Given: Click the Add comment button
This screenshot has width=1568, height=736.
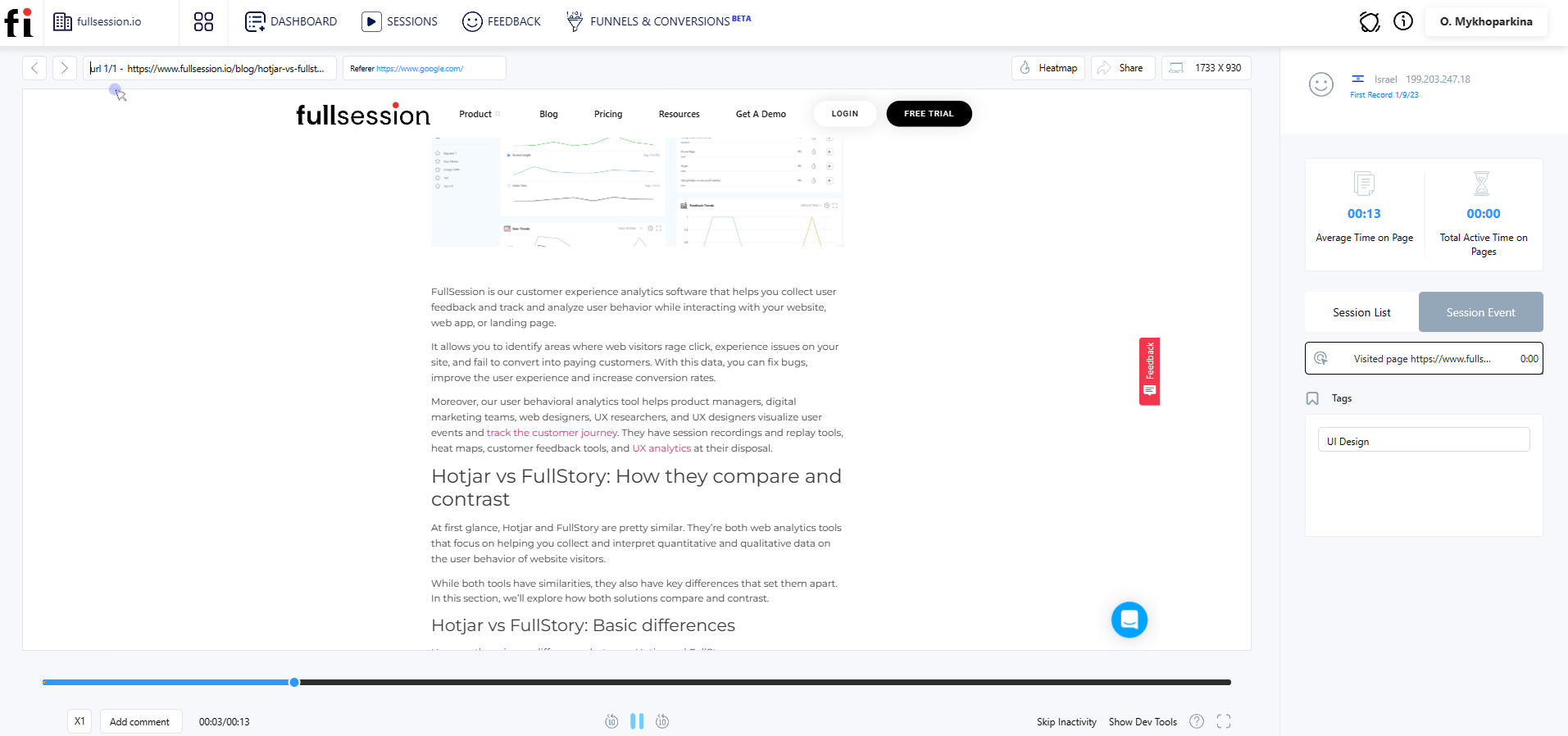Looking at the screenshot, I should tap(140, 721).
